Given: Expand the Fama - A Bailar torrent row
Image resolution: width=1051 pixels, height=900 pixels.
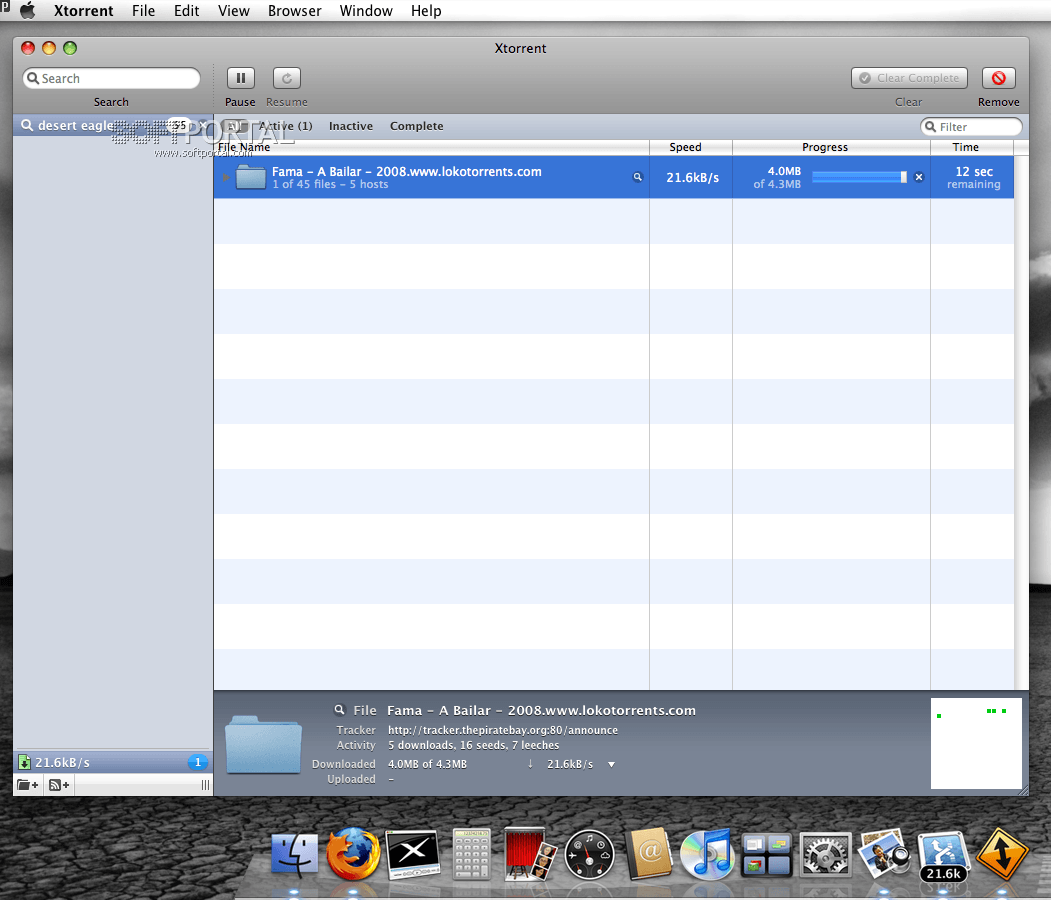Looking at the screenshot, I should [x=226, y=178].
